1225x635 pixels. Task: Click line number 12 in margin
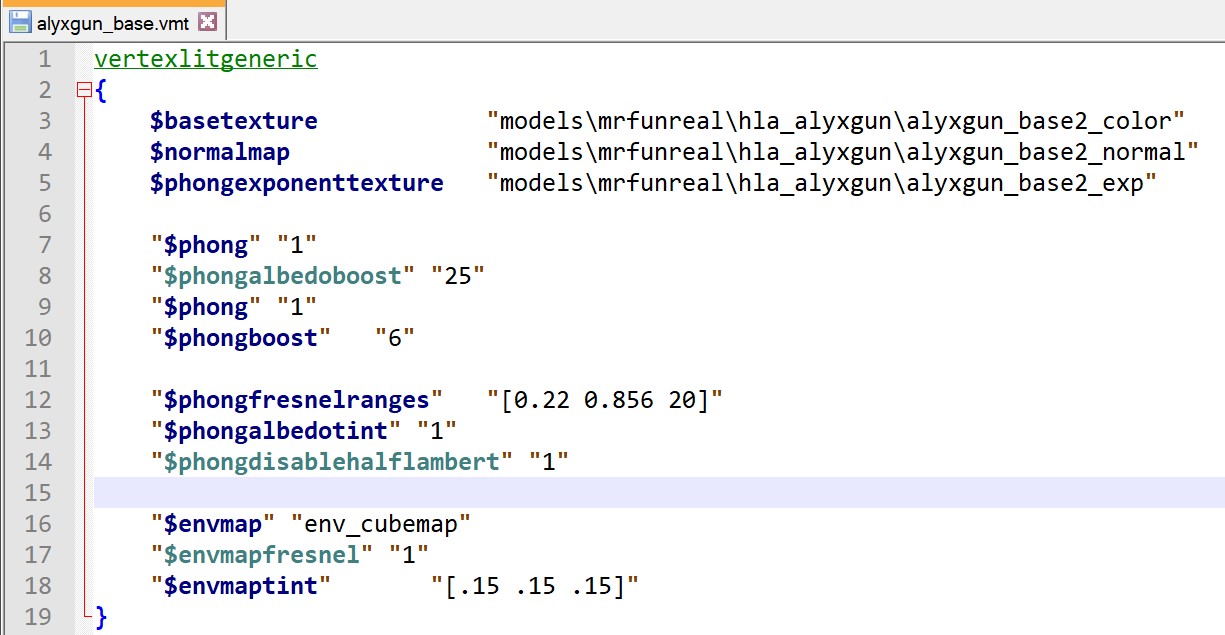click(37, 400)
